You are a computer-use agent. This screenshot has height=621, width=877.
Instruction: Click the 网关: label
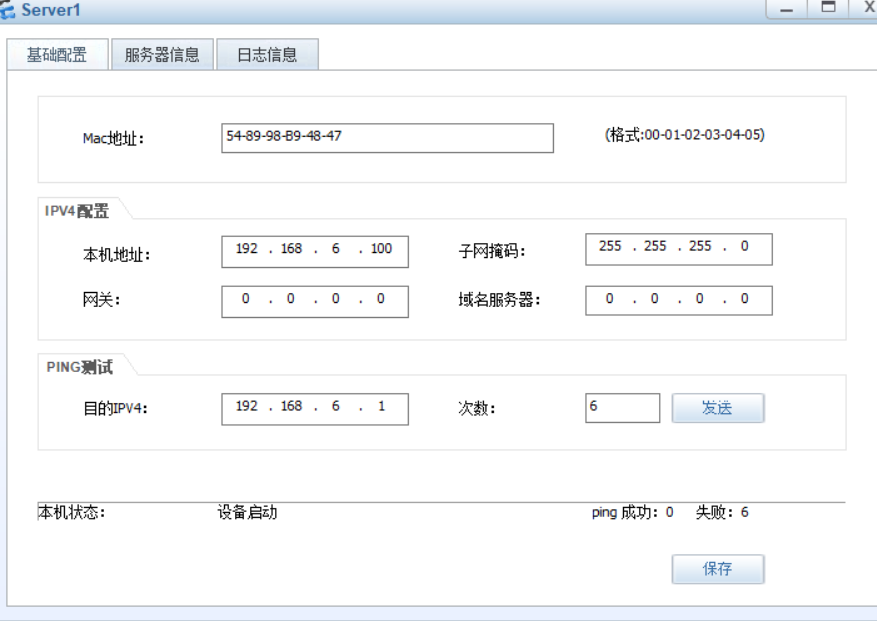[x=101, y=300]
